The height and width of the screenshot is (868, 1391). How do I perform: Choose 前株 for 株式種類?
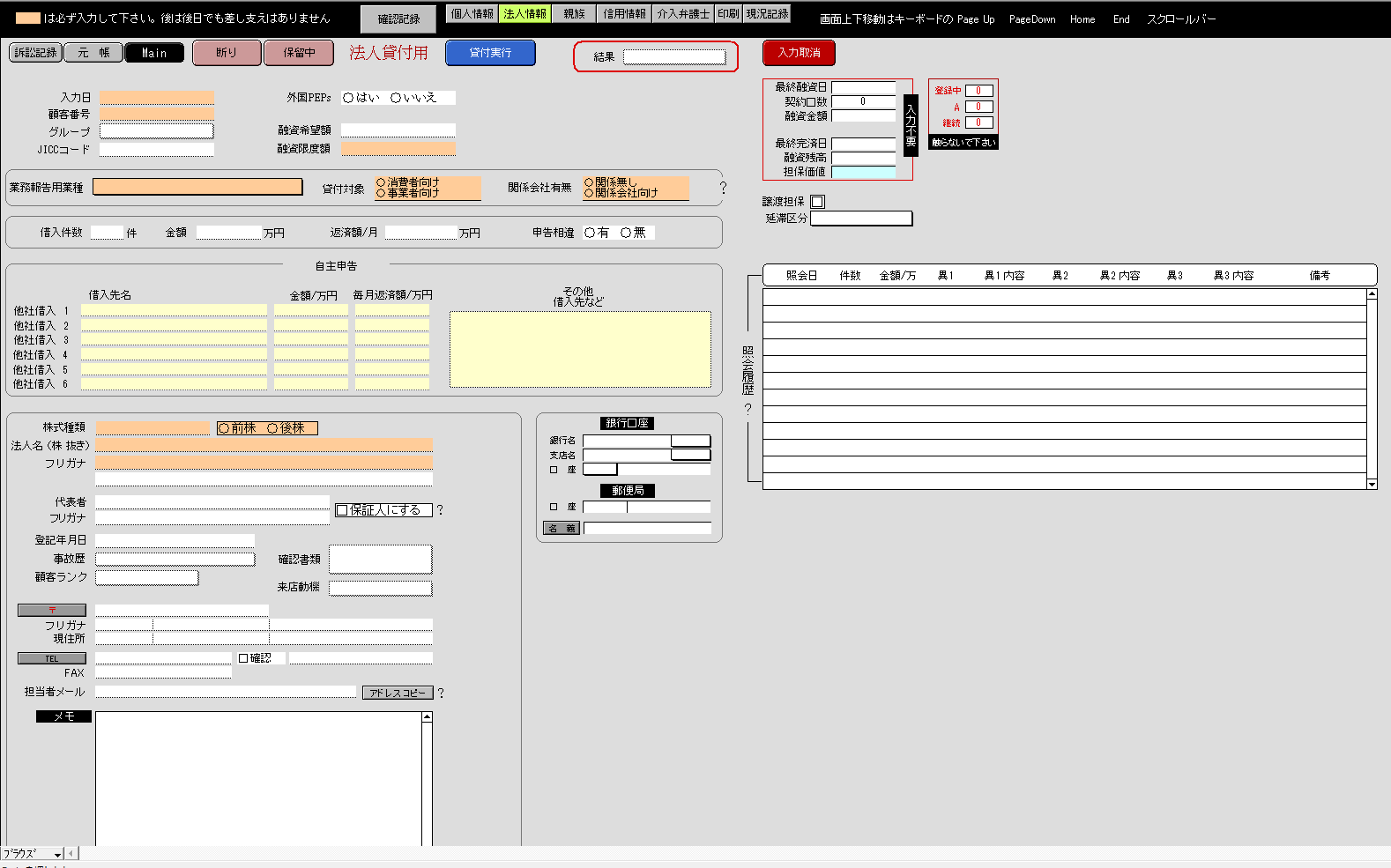[x=224, y=428]
